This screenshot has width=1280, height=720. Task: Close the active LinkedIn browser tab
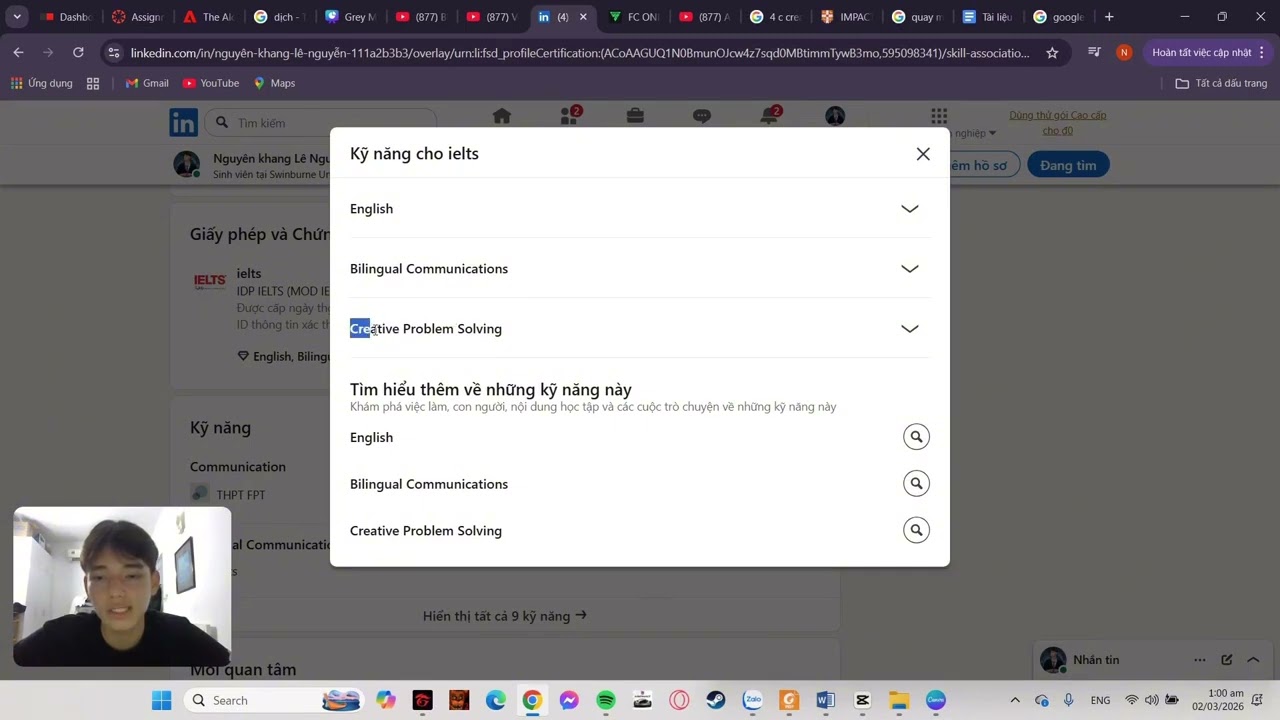coord(583,17)
